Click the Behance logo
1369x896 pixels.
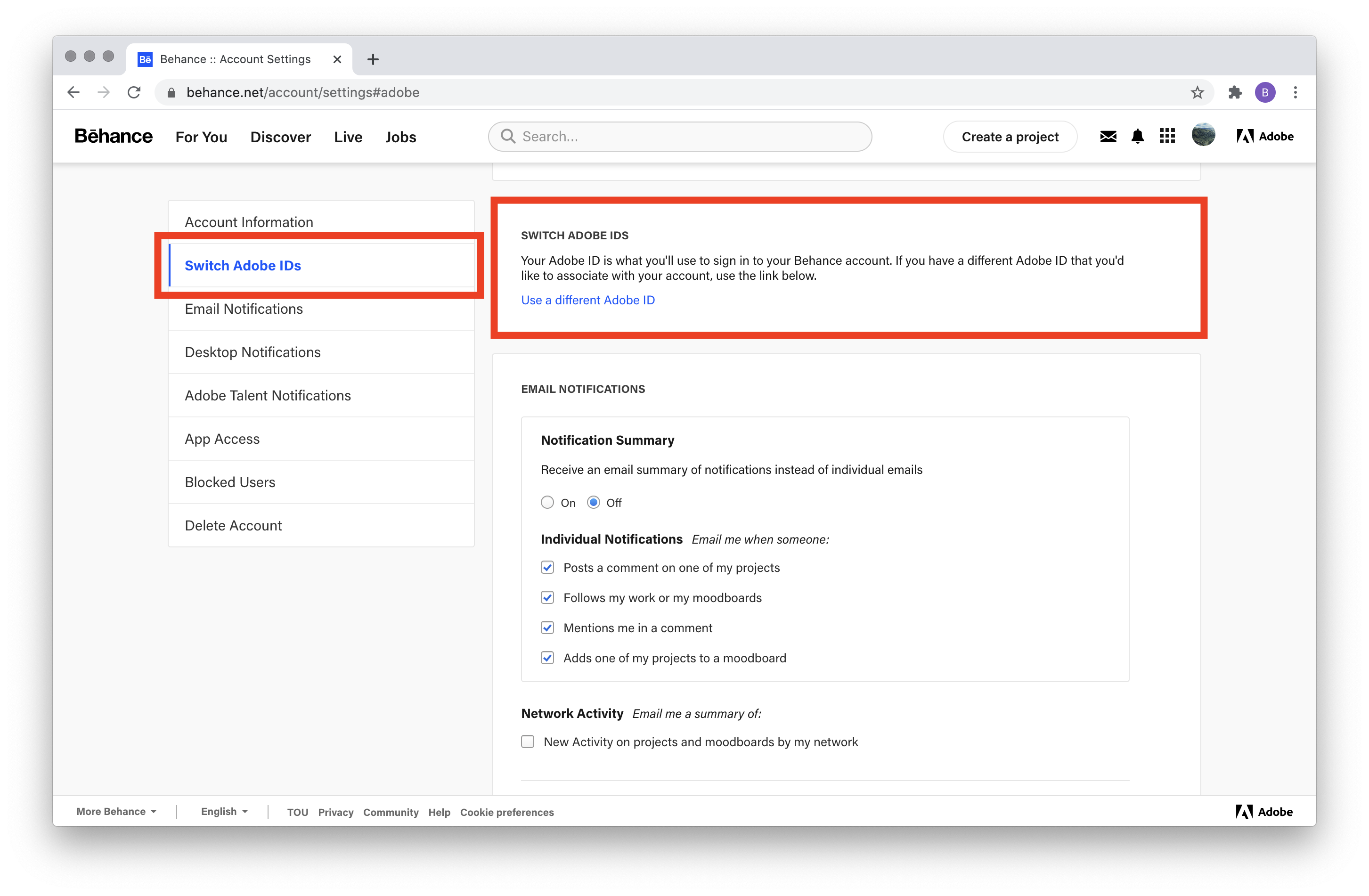(x=114, y=136)
